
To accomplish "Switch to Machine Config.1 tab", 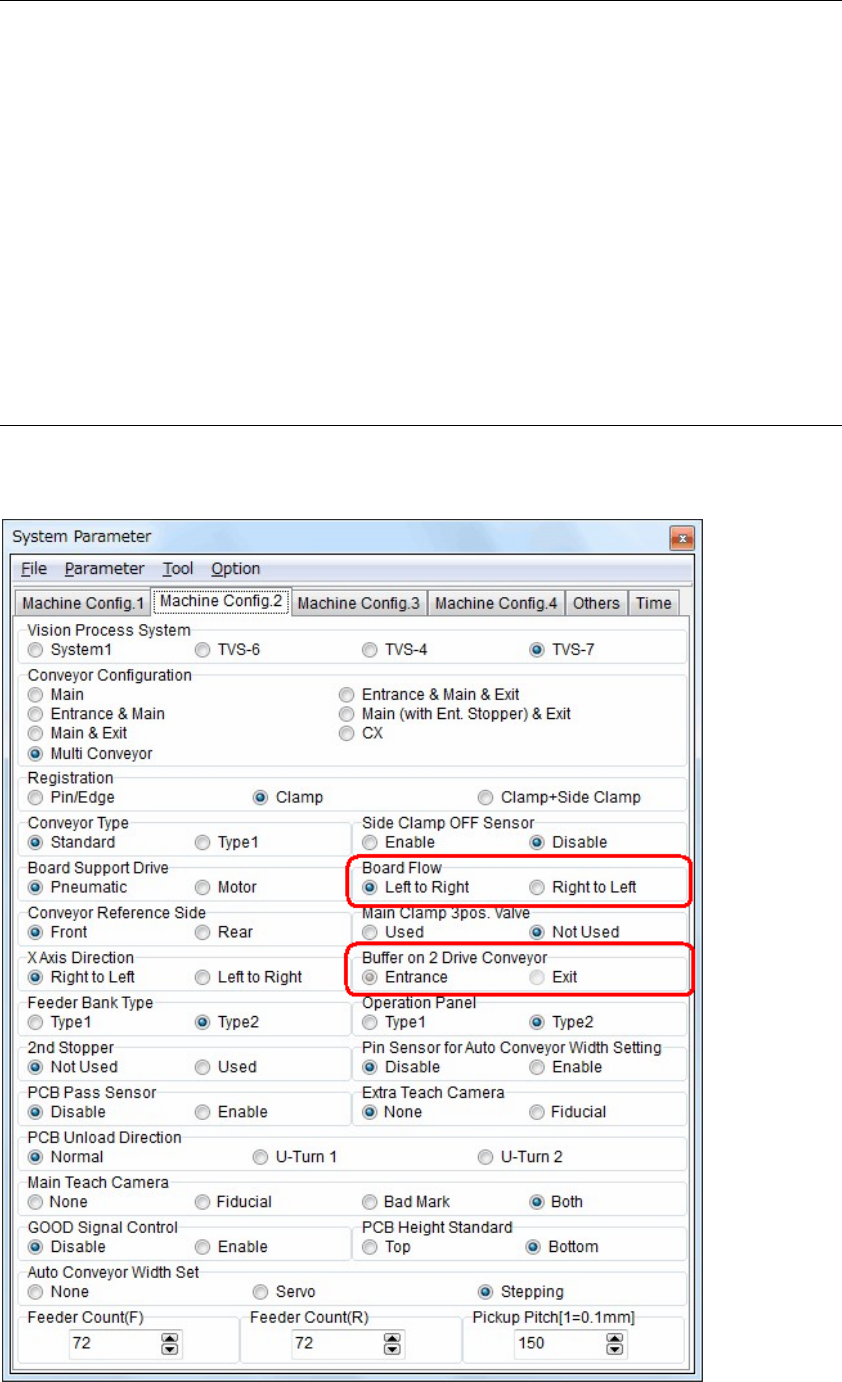I will click(83, 603).
